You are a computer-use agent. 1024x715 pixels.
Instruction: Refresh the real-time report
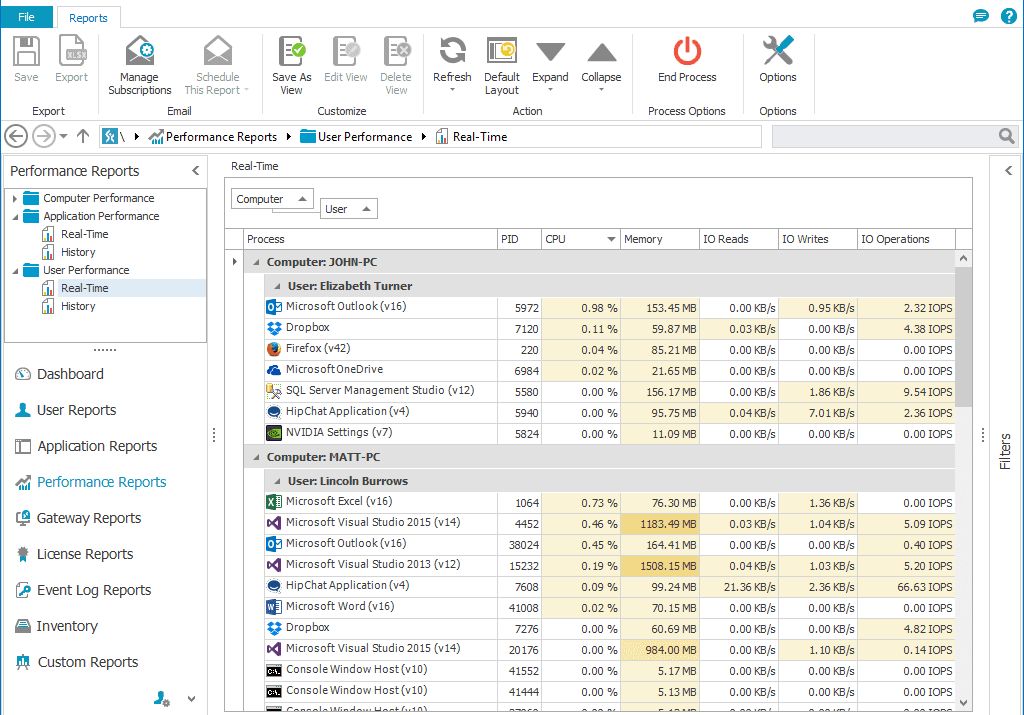(452, 64)
